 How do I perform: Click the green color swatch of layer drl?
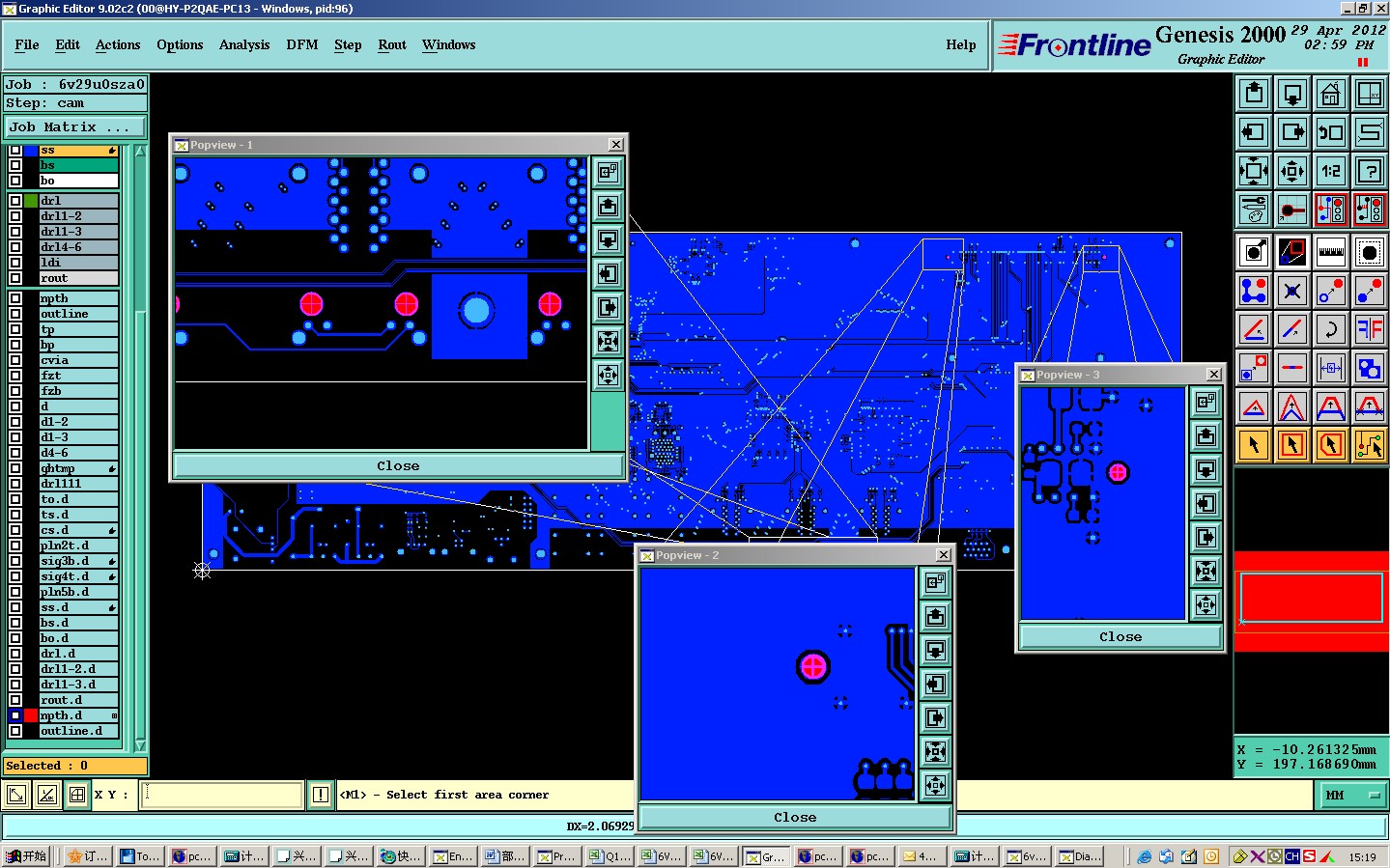[x=31, y=201]
